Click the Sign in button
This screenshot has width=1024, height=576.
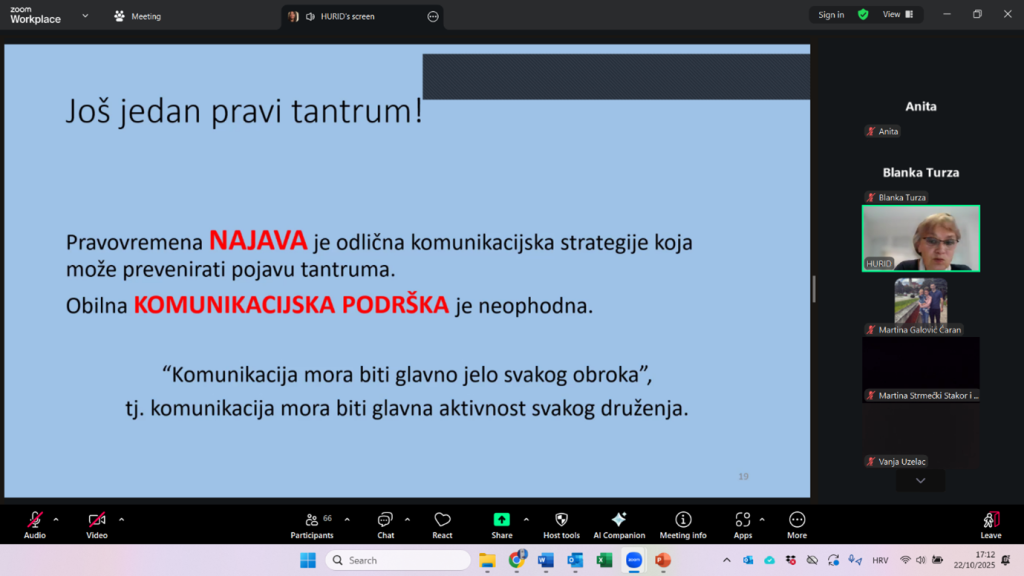pyautogui.click(x=830, y=15)
